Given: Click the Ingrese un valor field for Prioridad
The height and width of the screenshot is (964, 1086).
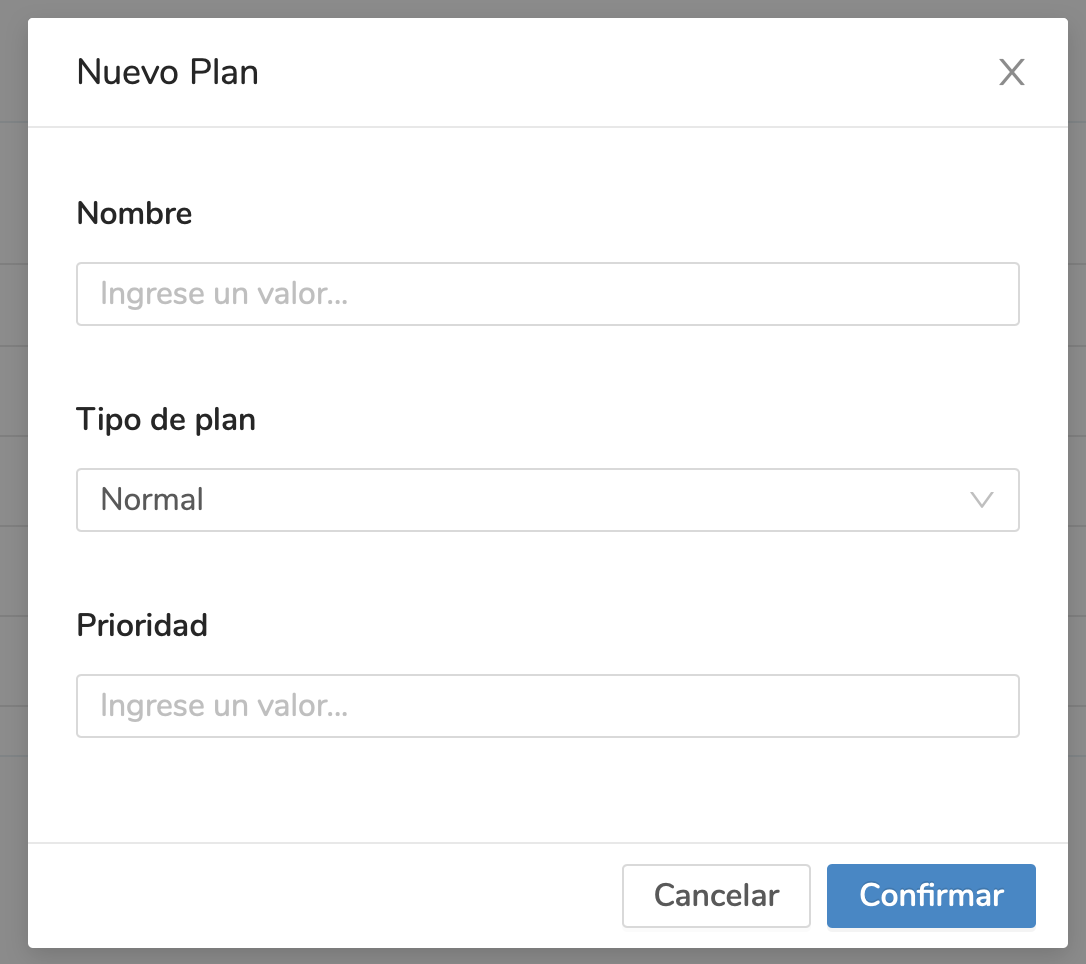Looking at the screenshot, I should (548, 706).
